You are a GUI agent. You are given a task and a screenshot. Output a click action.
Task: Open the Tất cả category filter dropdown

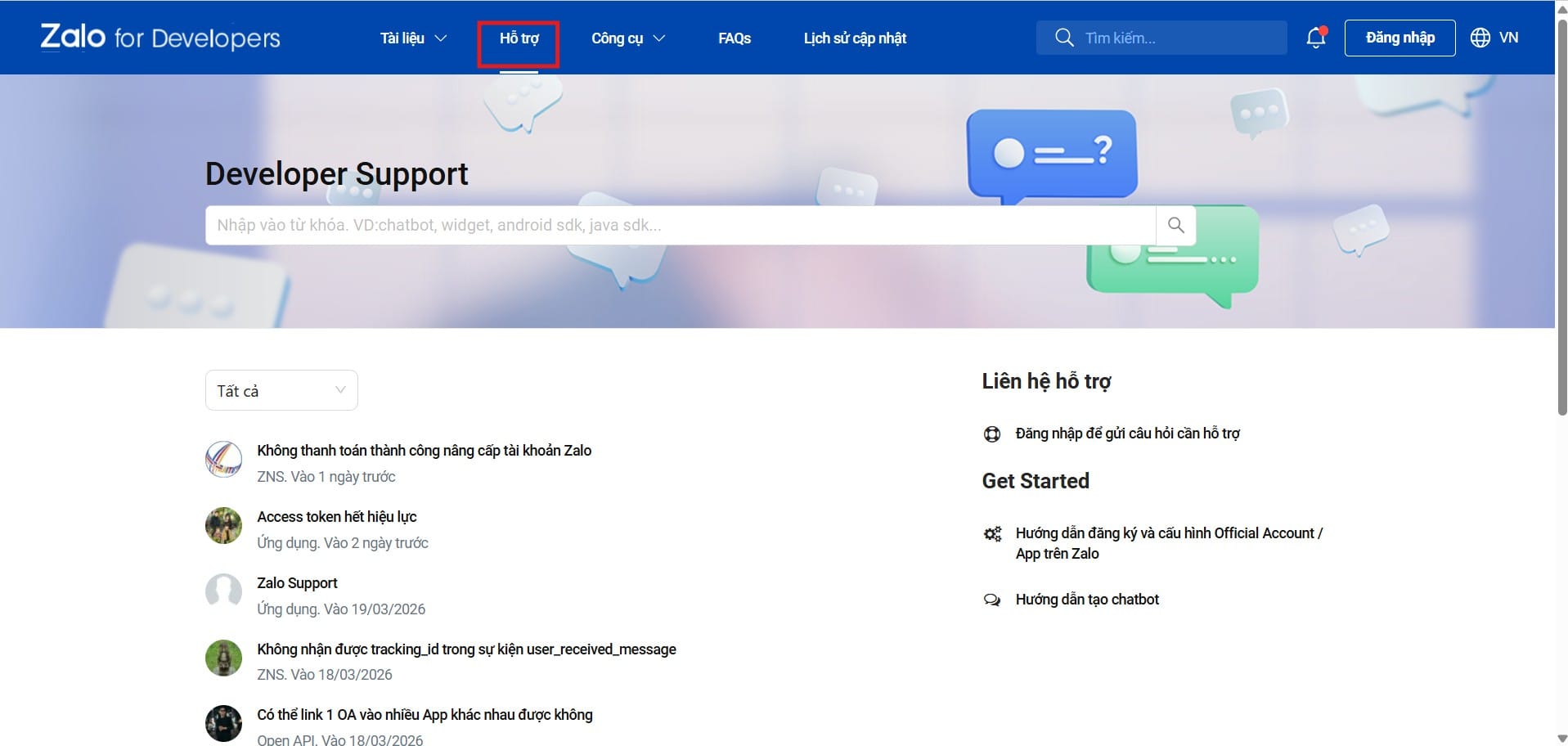[281, 391]
